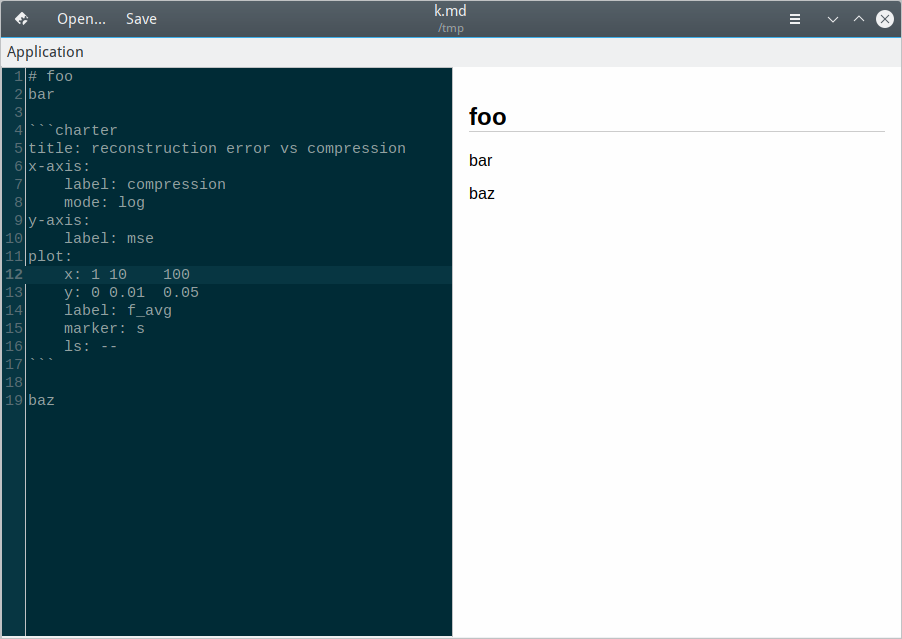Click the 'baz' line in the editor
Image resolution: width=902 pixels, height=639 pixels.
click(x=41, y=400)
